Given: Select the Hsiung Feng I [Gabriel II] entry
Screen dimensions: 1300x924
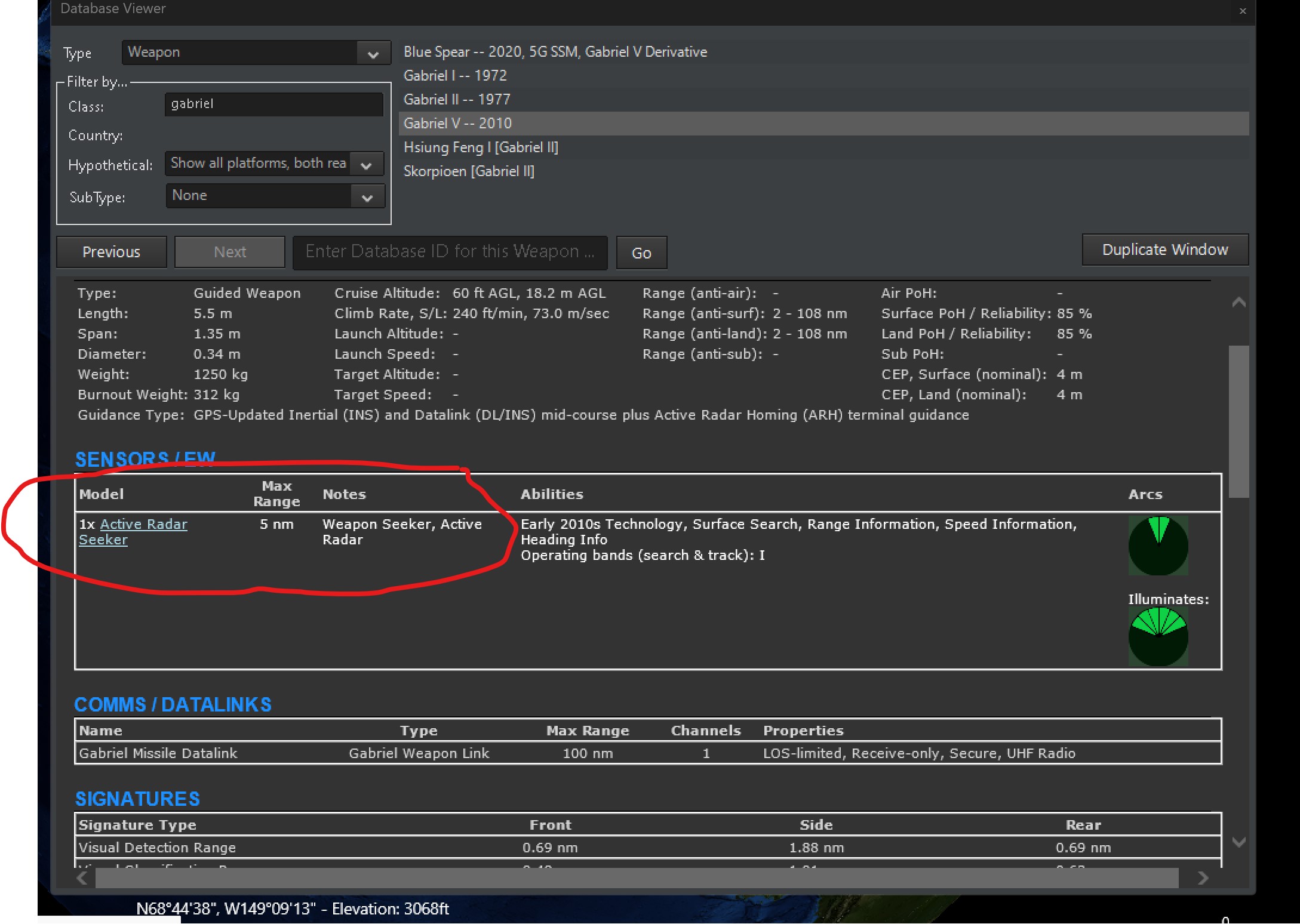Looking at the screenshot, I should 481,147.
